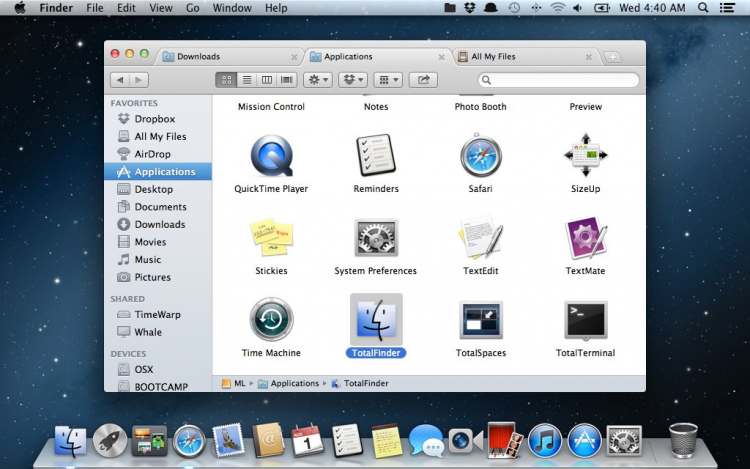Open the Trash in the Dock
The width and height of the screenshot is (750, 469).
[684, 440]
